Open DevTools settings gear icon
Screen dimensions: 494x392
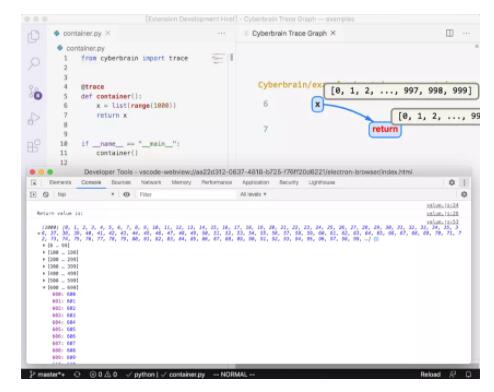452,182
